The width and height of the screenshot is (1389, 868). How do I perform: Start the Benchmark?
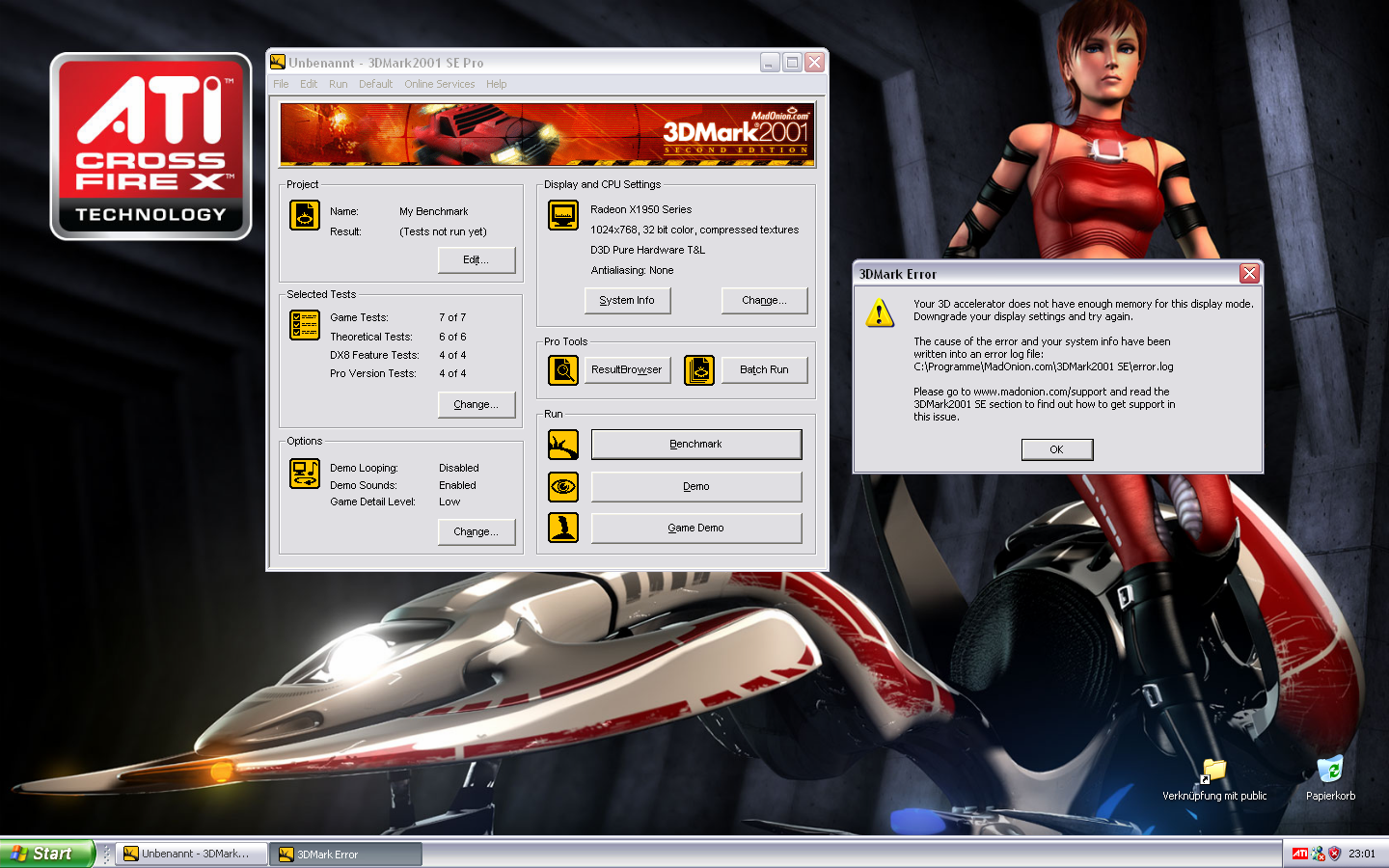click(x=696, y=445)
